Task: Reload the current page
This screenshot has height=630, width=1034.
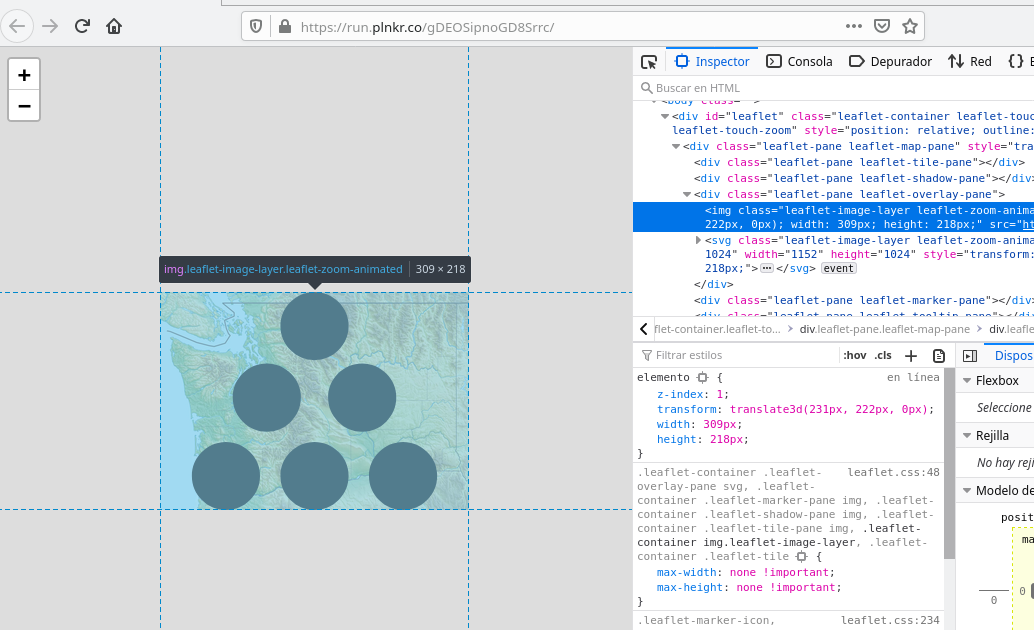Action: coord(82,26)
